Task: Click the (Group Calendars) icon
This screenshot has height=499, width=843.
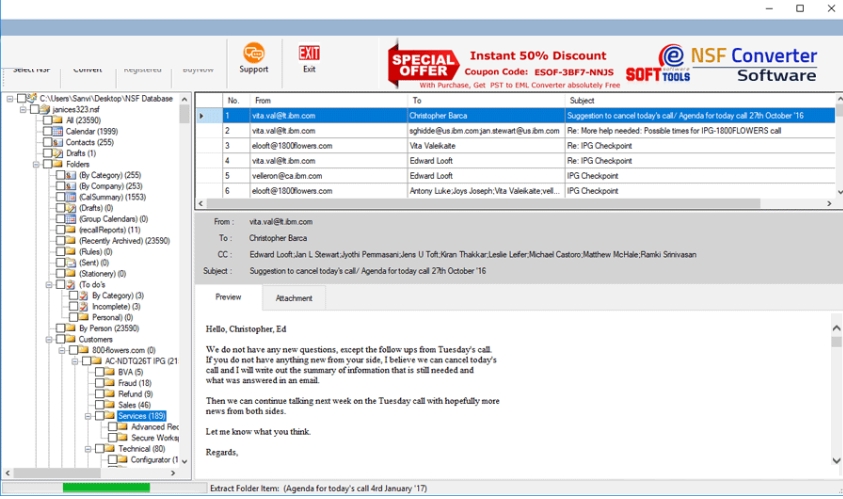Action: click(70, 219)
